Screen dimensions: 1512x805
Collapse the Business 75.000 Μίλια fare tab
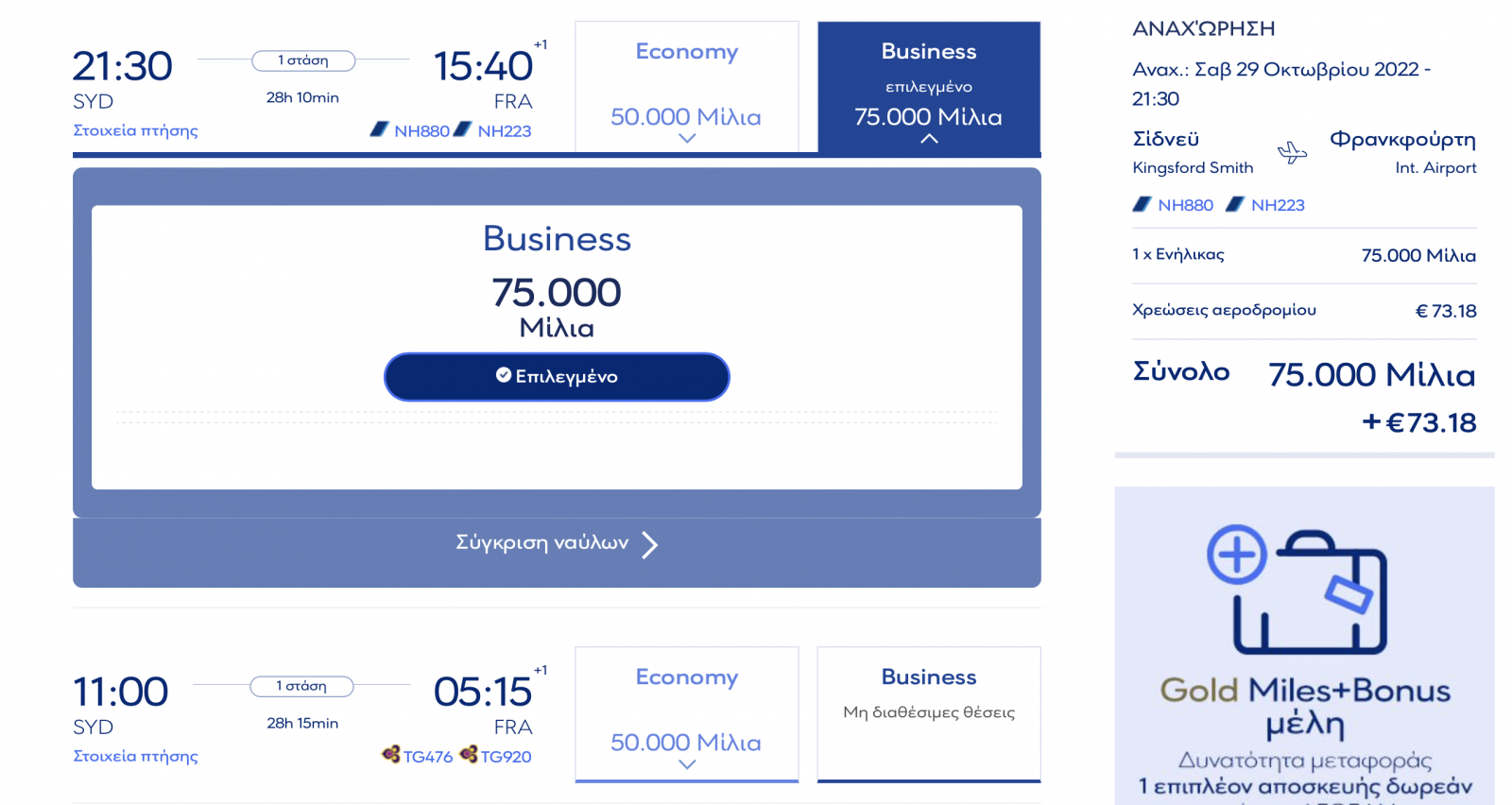[x=929, y=88]
